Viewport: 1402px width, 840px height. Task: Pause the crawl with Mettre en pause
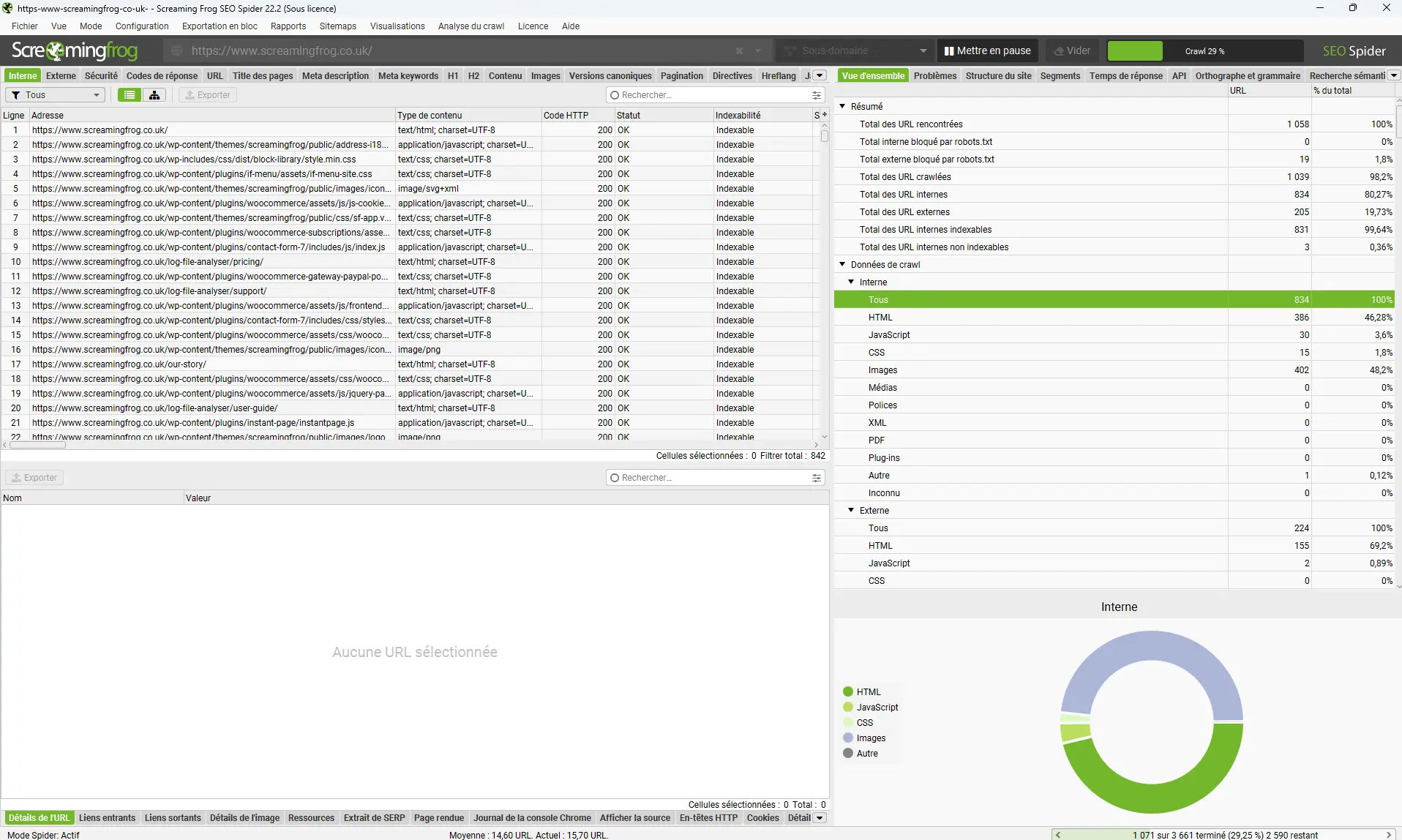coord(987,50)
